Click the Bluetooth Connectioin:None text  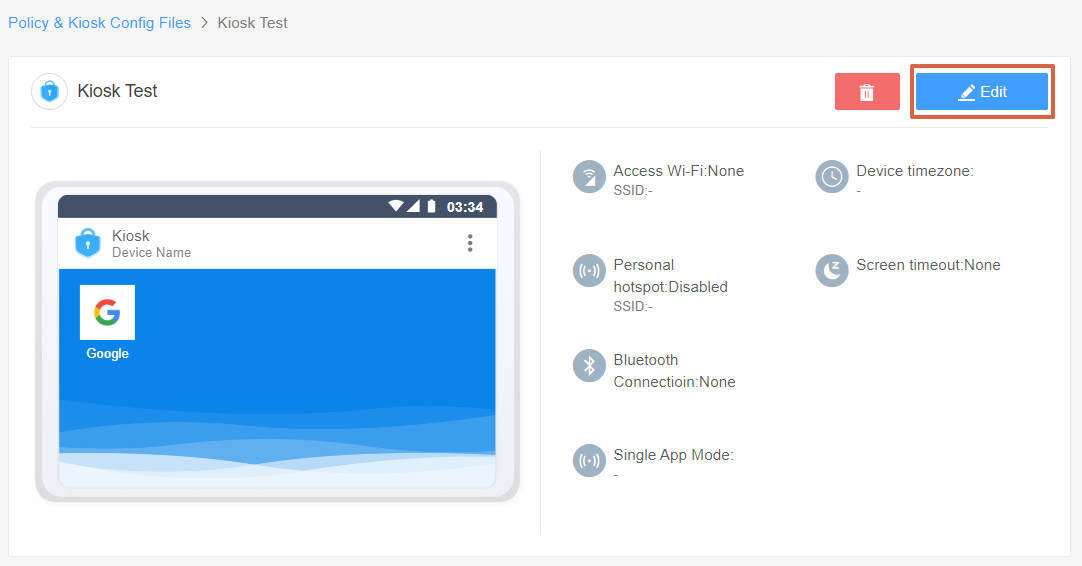coord(674,371)
